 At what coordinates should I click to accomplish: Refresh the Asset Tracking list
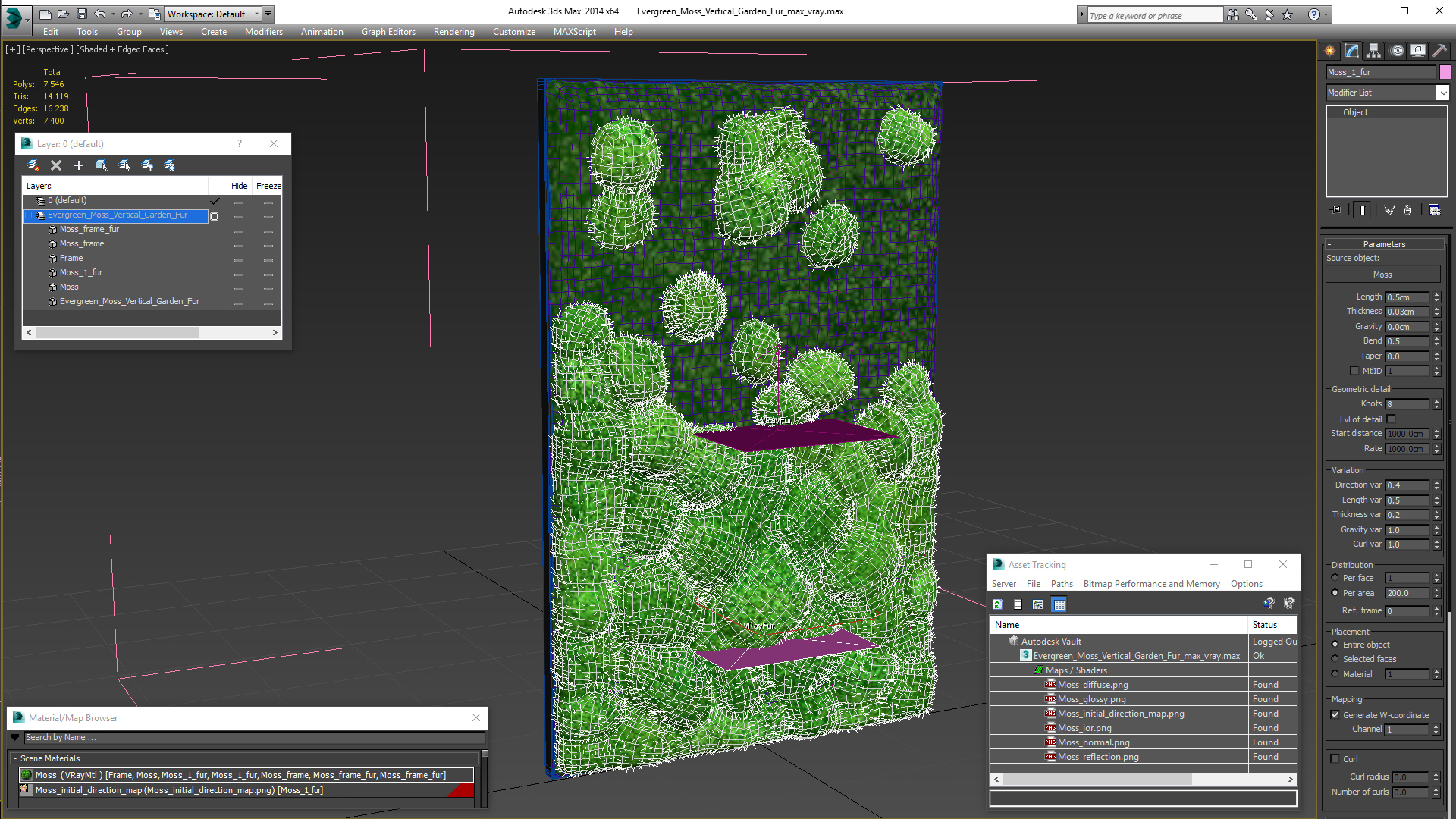998,604
